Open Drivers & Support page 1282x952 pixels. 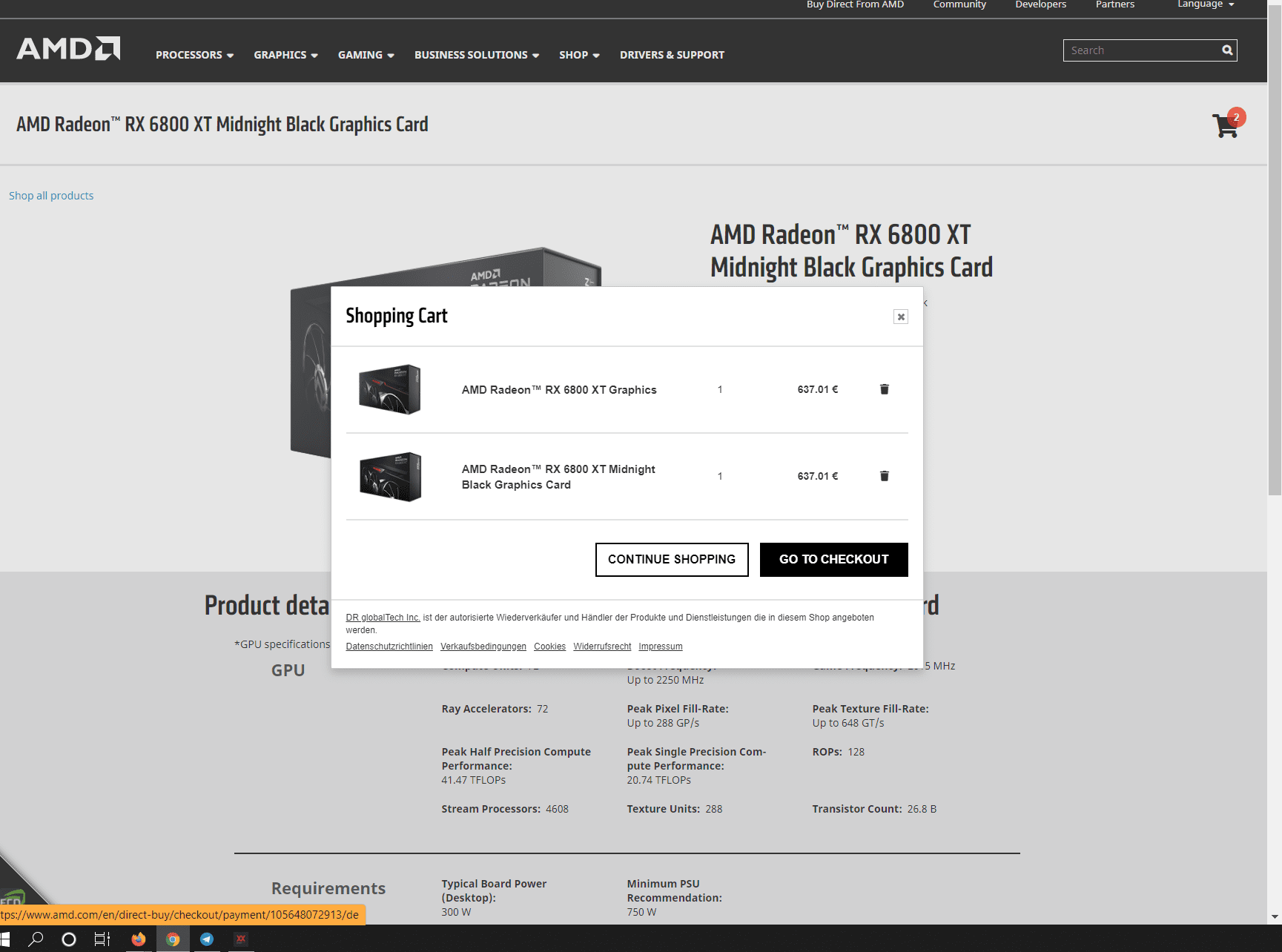tap(672, 55)
